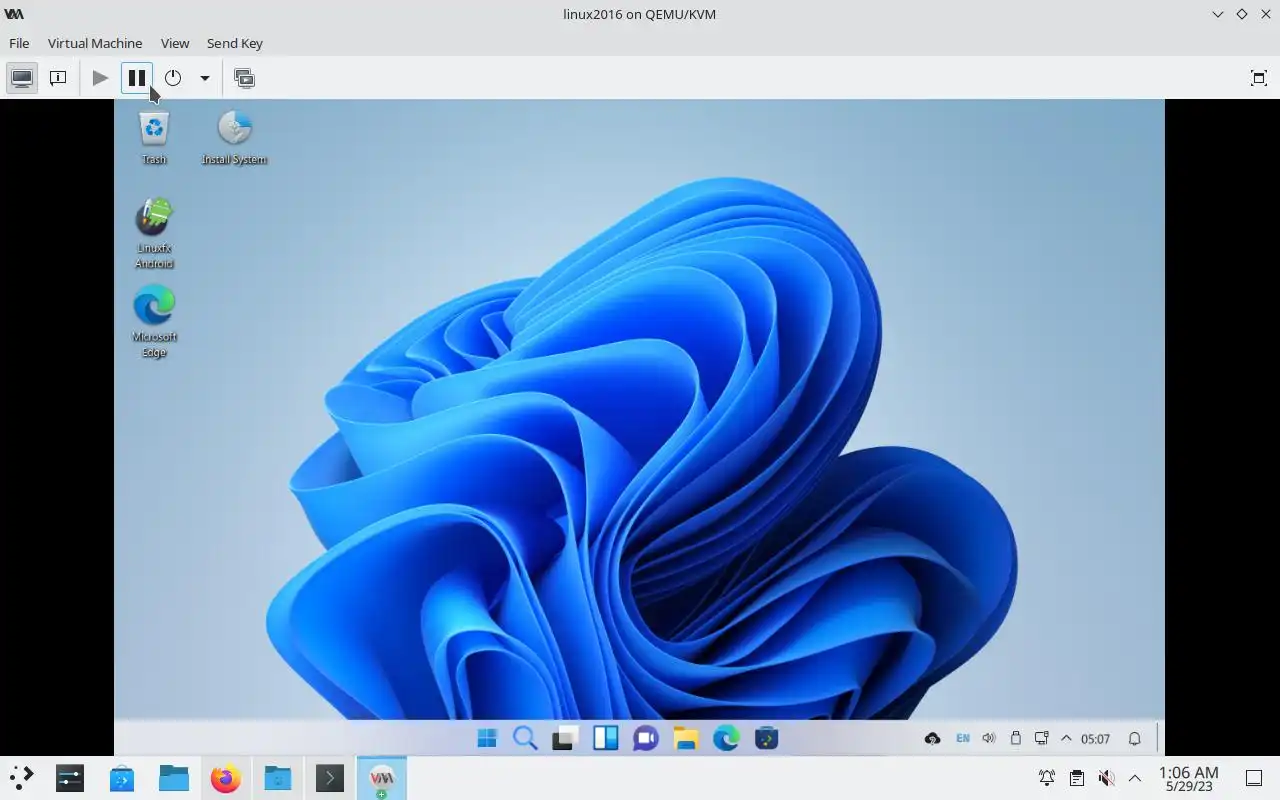Click the guest removable device tray icon

click(1015, 739)
